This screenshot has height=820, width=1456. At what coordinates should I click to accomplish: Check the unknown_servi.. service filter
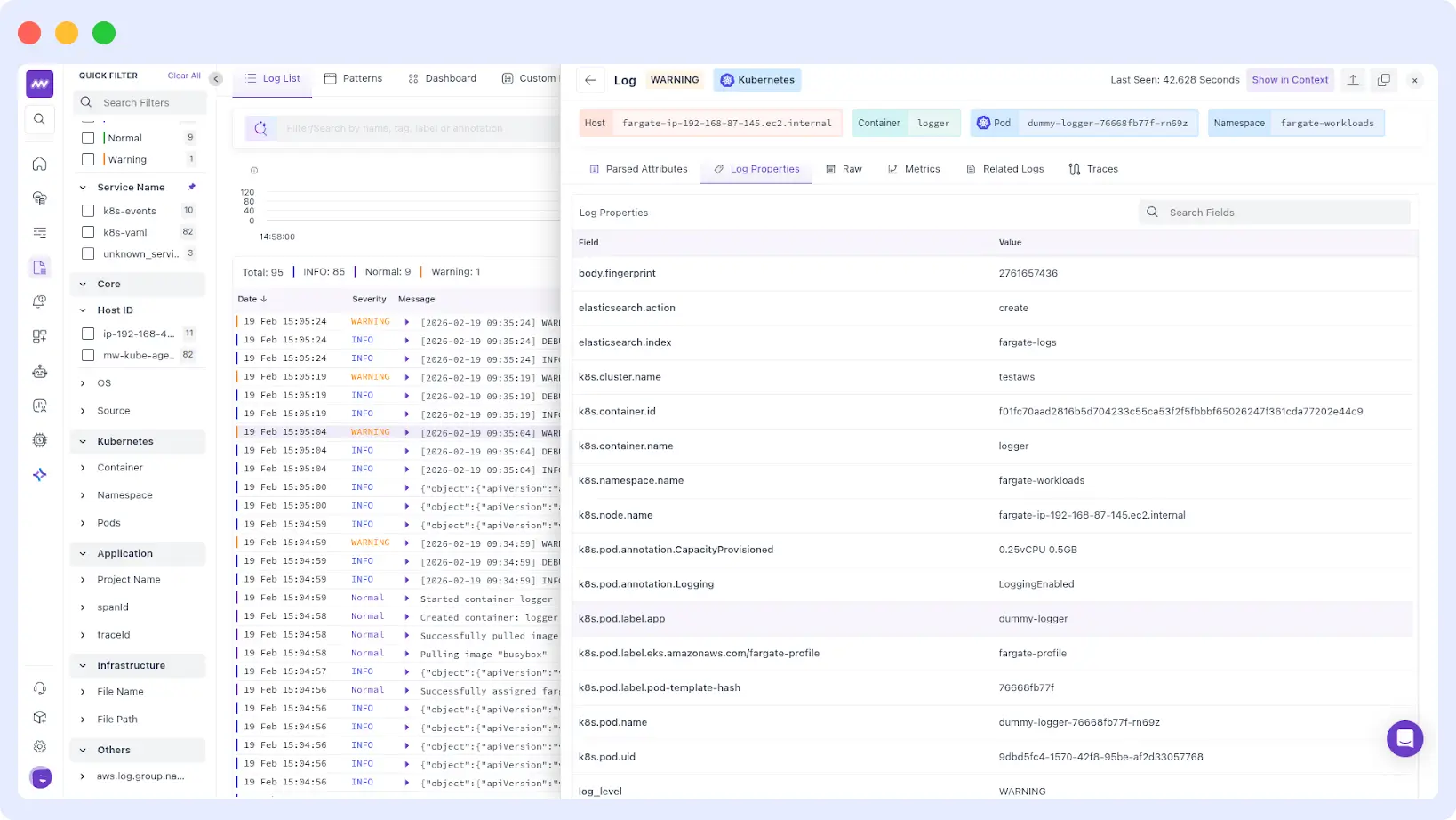(x=88, y=253)
